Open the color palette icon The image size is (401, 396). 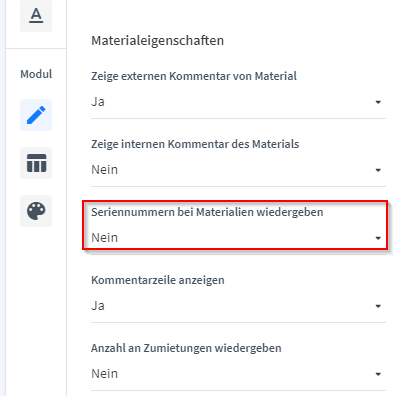(x=36, y=211)
